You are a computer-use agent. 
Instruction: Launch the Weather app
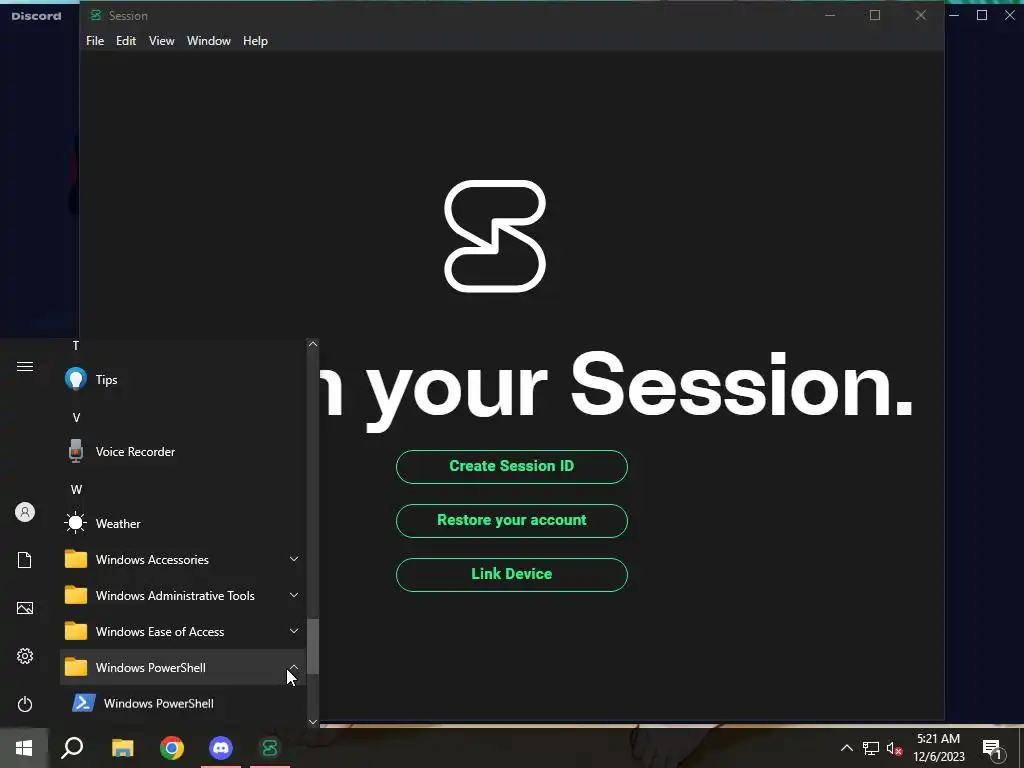coord(182,523)
